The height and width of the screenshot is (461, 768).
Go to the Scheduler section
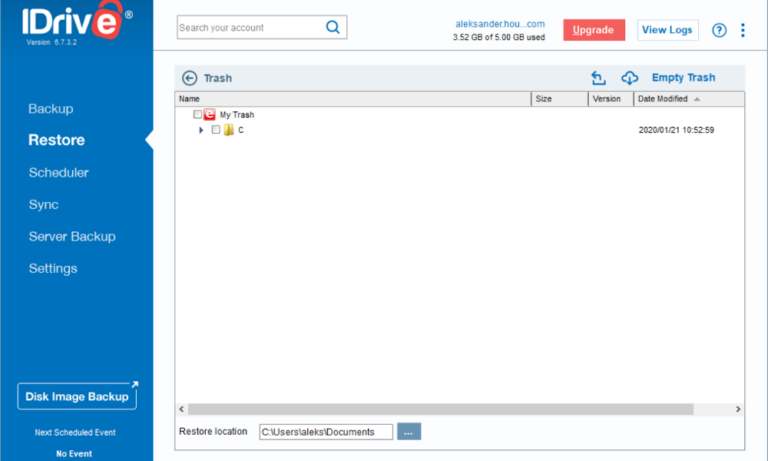(59, 172)
